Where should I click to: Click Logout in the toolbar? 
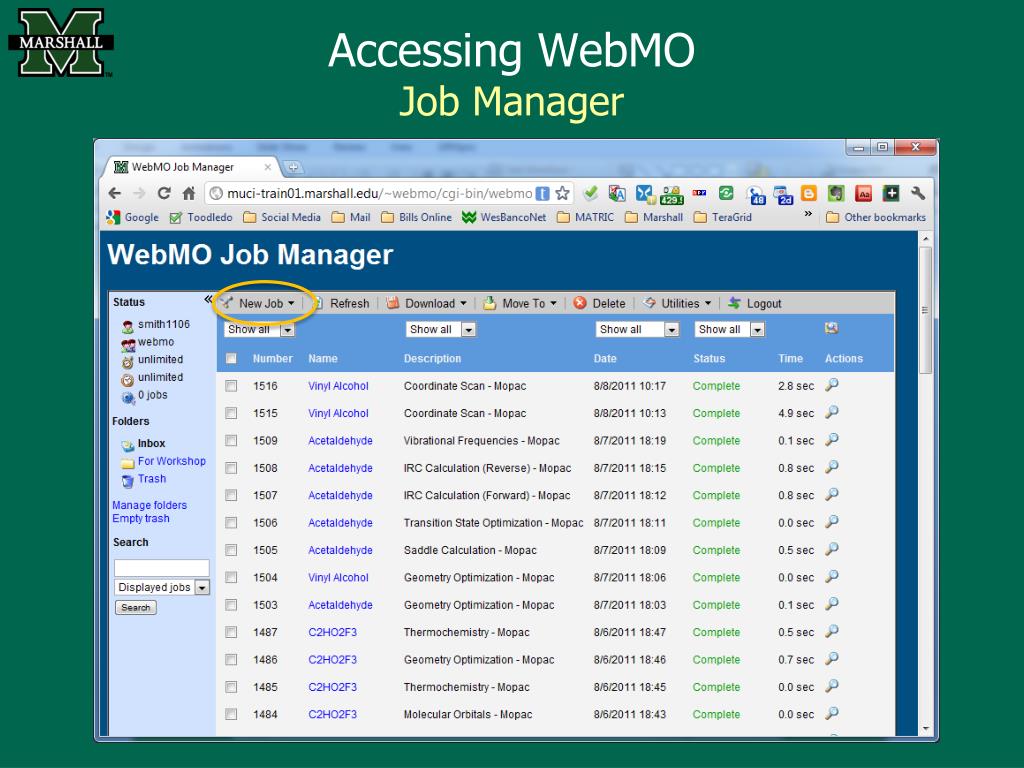click(755, 303)
